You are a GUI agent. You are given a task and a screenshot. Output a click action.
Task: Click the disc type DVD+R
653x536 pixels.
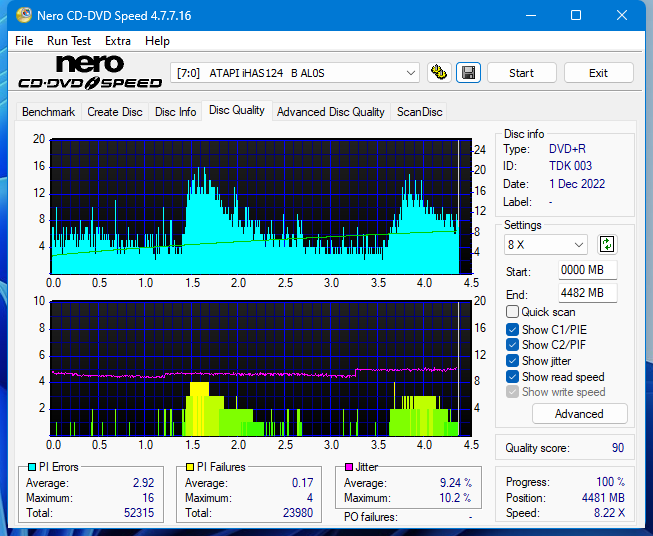(567, 149)
